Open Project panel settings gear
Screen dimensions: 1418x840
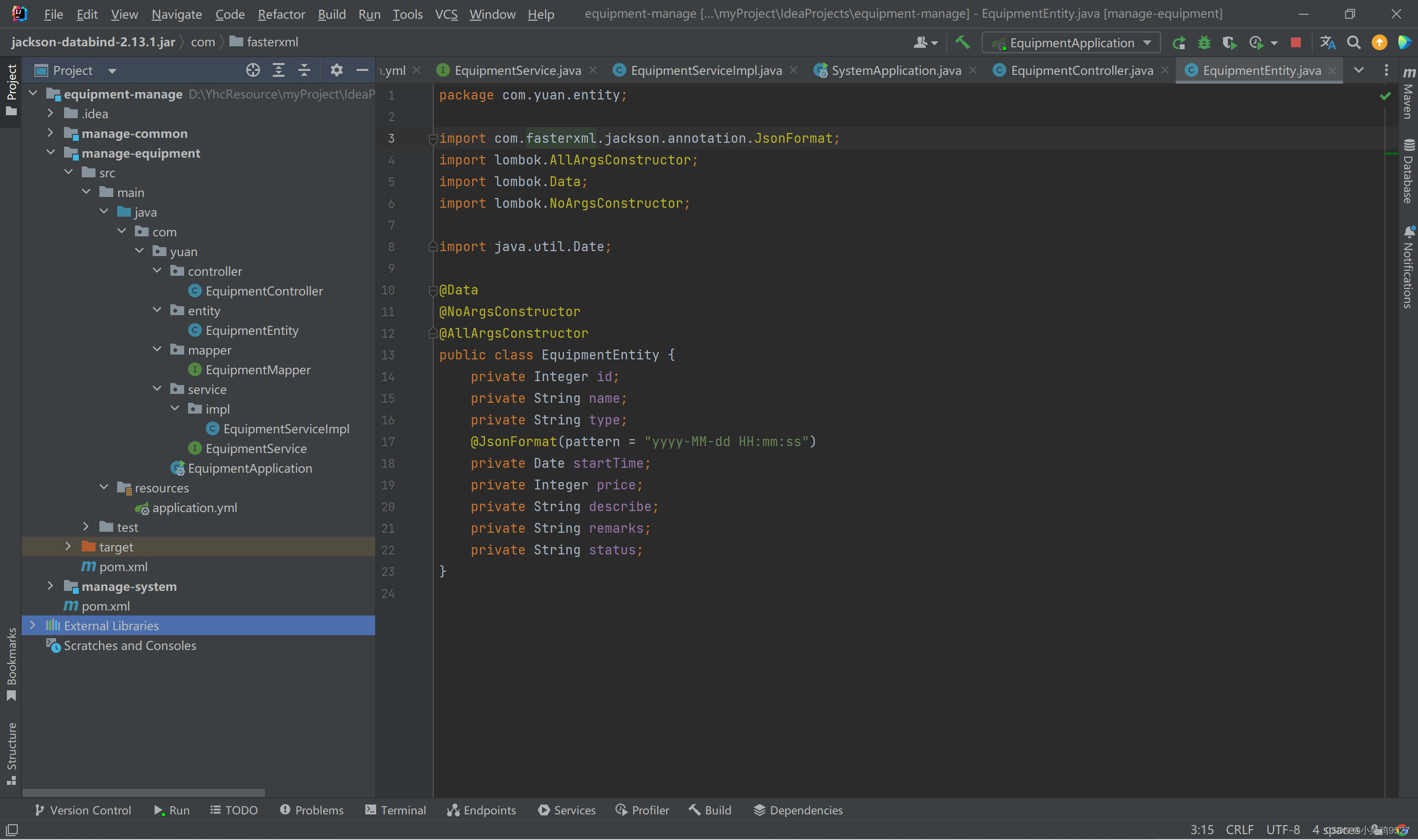click(337, 70)
